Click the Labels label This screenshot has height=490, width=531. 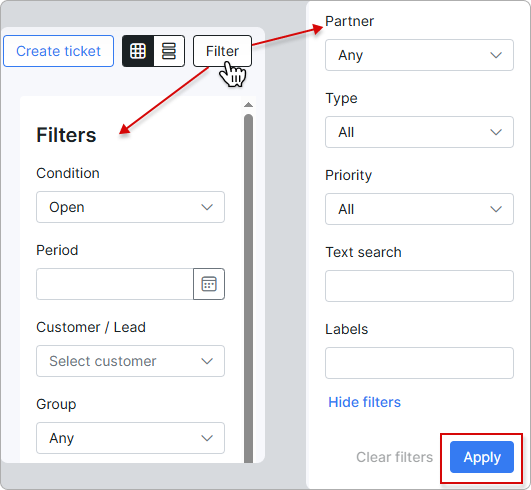click(346, 329)
